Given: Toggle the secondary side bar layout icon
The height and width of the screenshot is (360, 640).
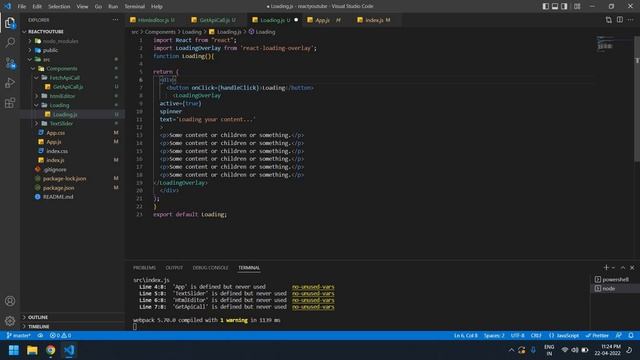Looking at the screenshot, I should 564,6.
